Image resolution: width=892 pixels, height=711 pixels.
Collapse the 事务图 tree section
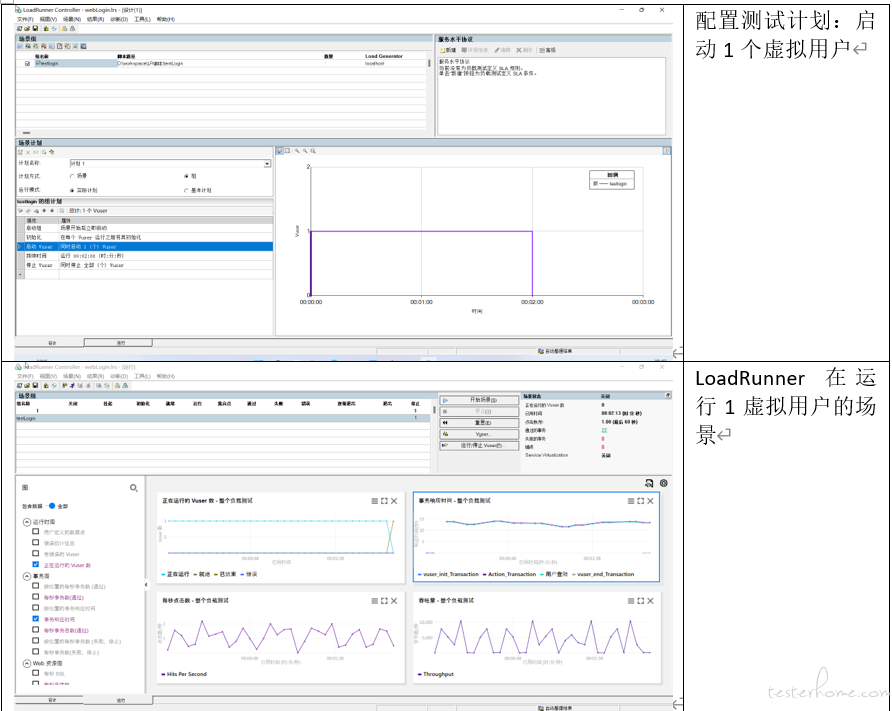(x=27, y=576)
